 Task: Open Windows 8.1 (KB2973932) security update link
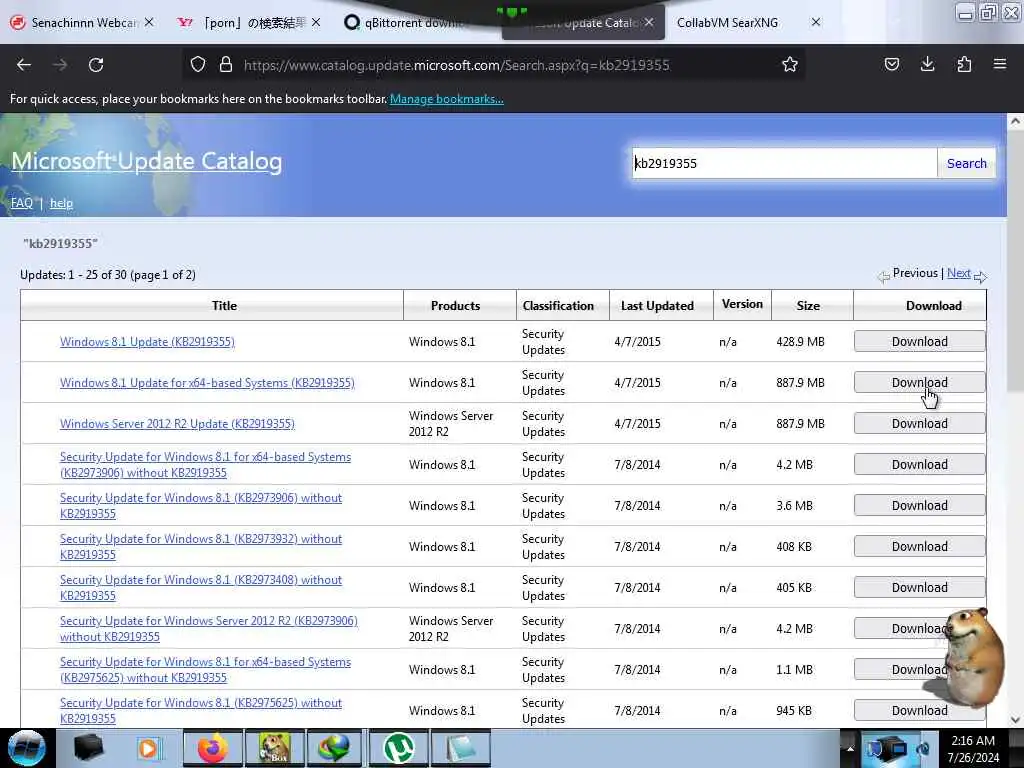pyautogui.click(x=200, y=547)
